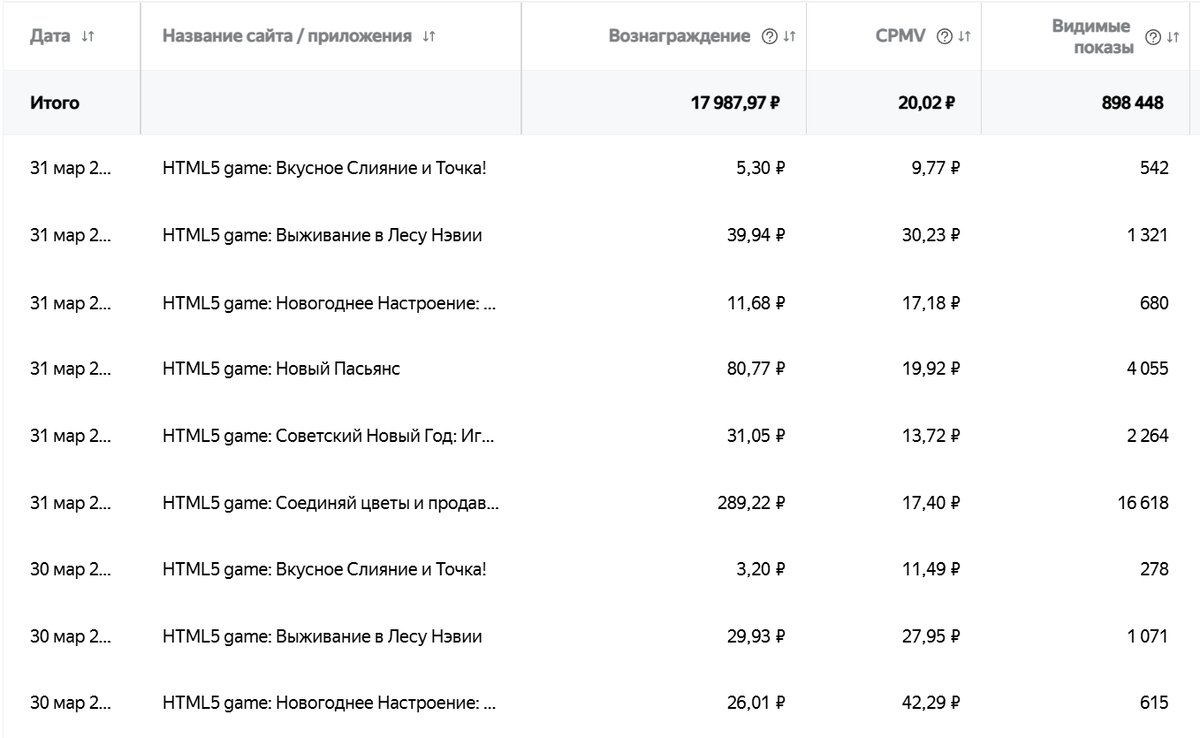Click the Вознаграждение header label
The width and height of the screenshot is (1200, 738).
pos(680,36)
